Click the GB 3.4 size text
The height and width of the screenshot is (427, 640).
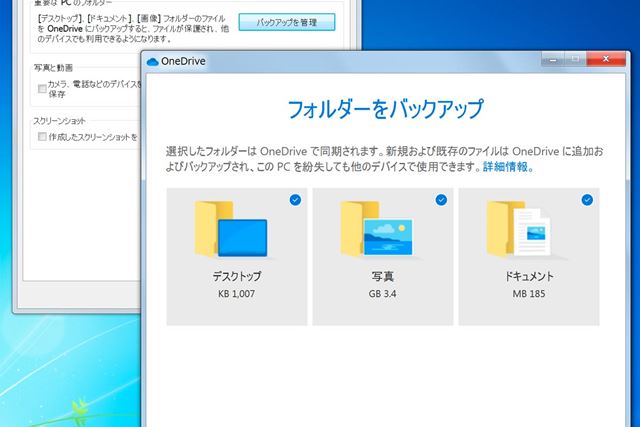point(382,294)
